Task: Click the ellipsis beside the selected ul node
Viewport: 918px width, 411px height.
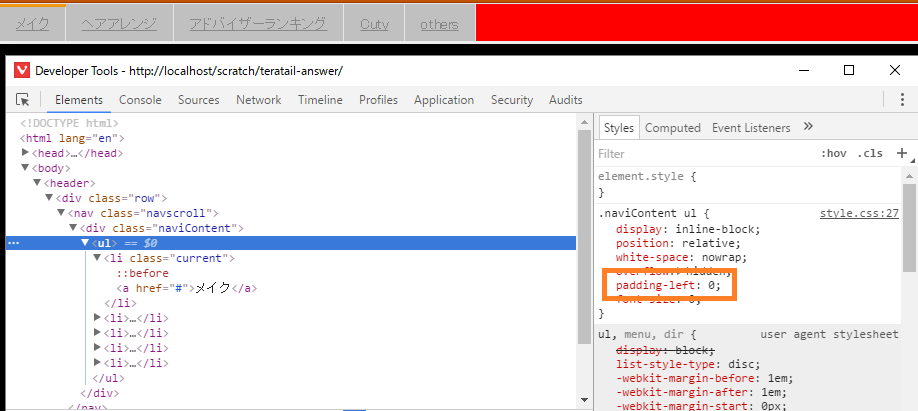Action: pyautogui.click(x=13, y=243)
